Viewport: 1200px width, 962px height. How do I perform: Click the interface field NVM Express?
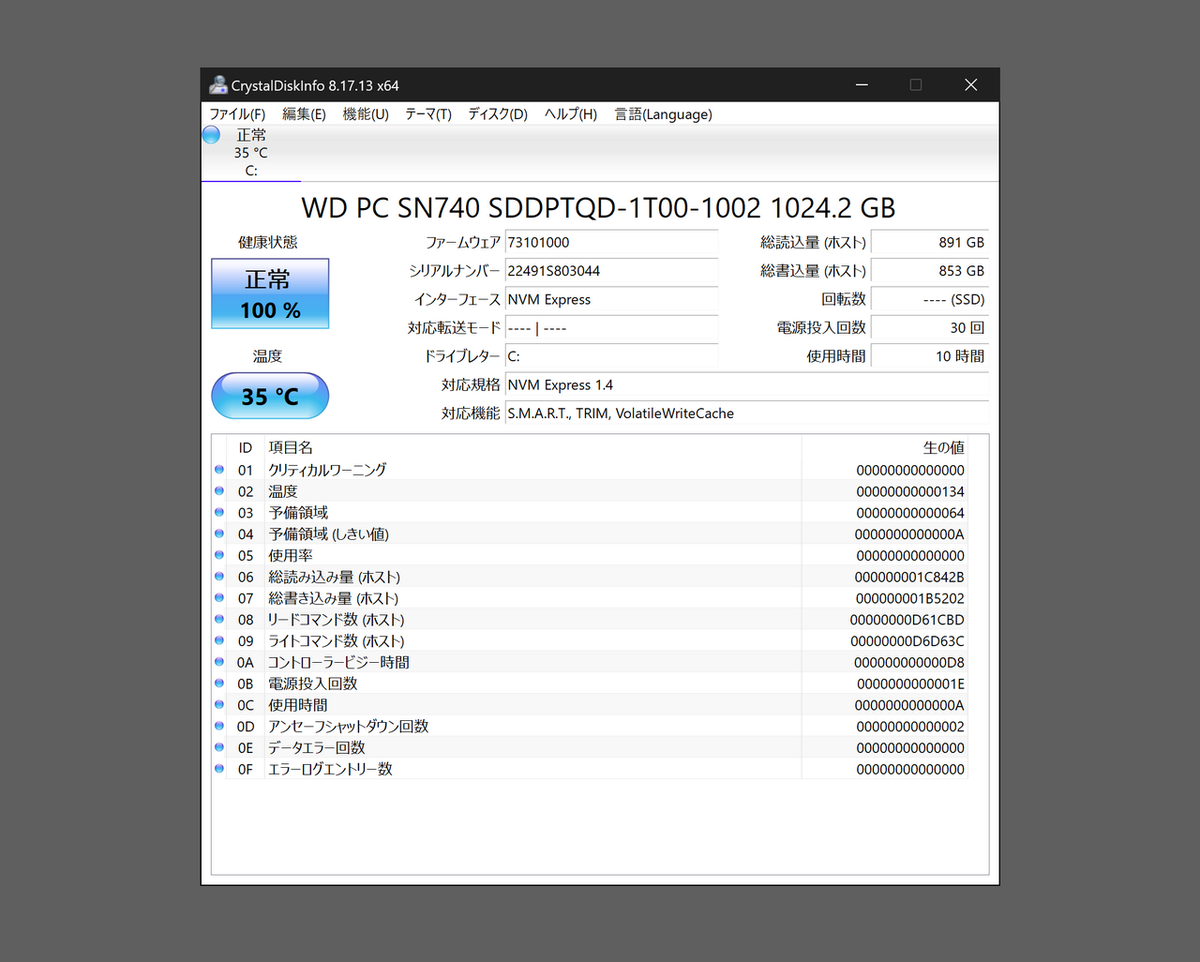pos(611,299)
